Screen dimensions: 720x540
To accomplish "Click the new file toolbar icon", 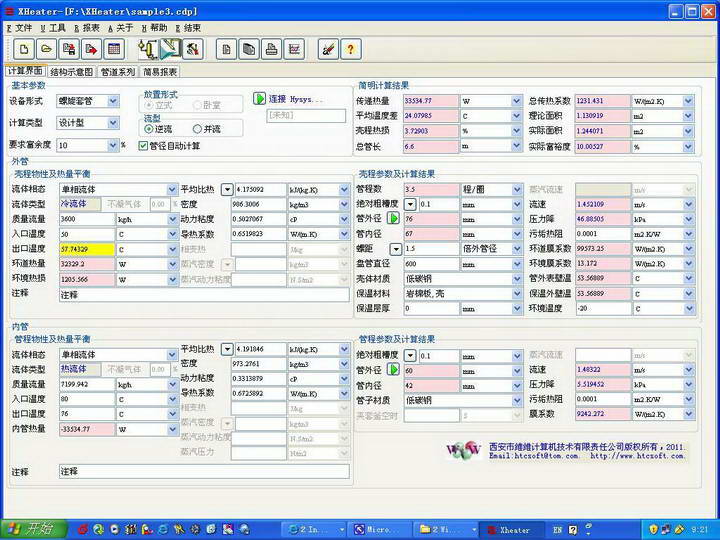I will [x=21, y=48].
